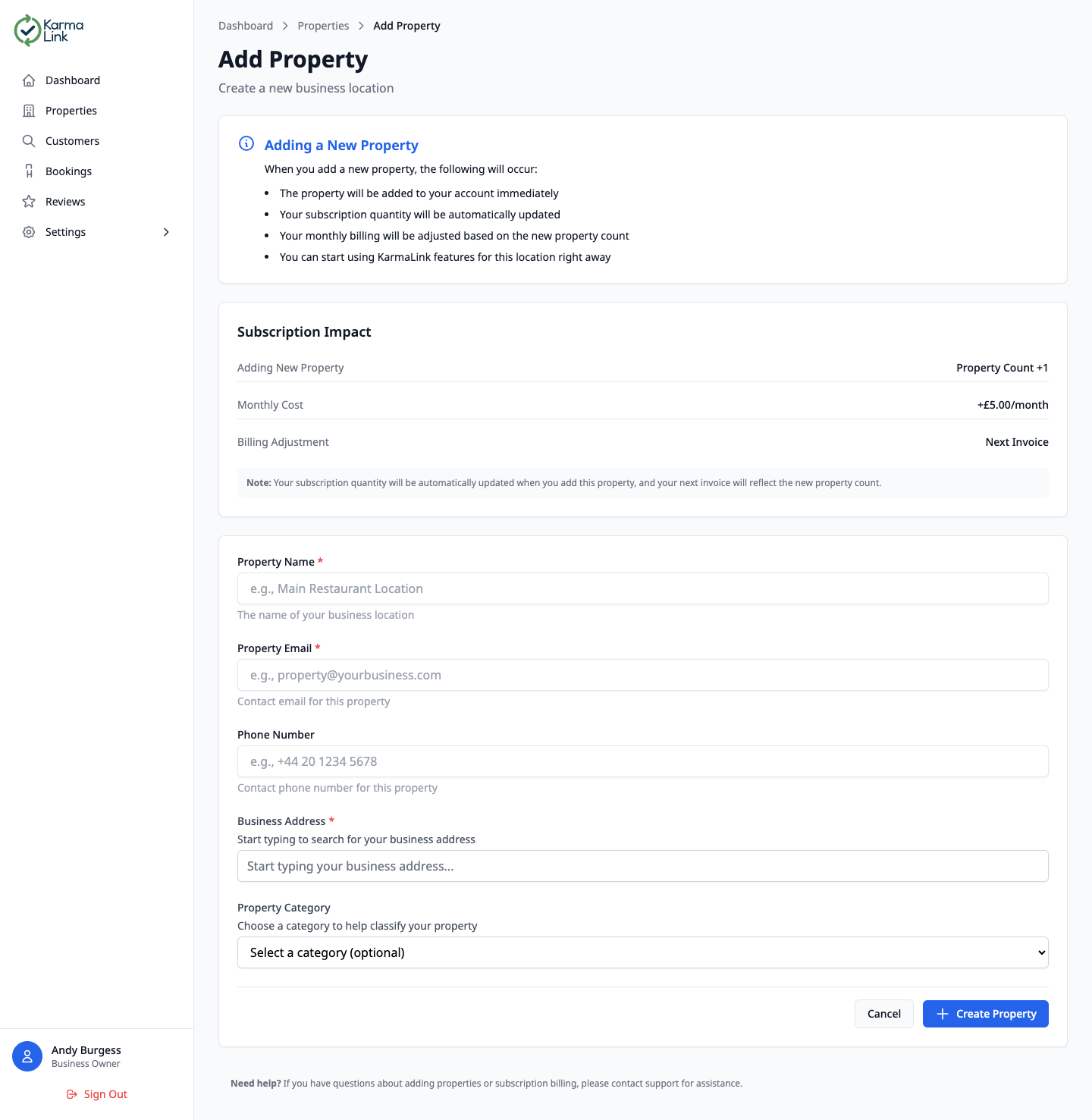Click Andy Burgess's profile avatar icon
This screenshot has height=1120, width=1092.
coord(27,1056)
